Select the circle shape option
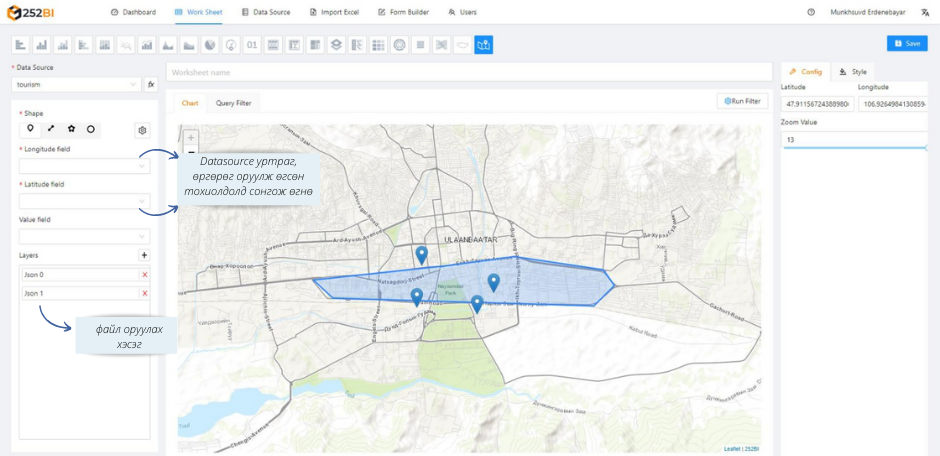 tap(91, 129)
